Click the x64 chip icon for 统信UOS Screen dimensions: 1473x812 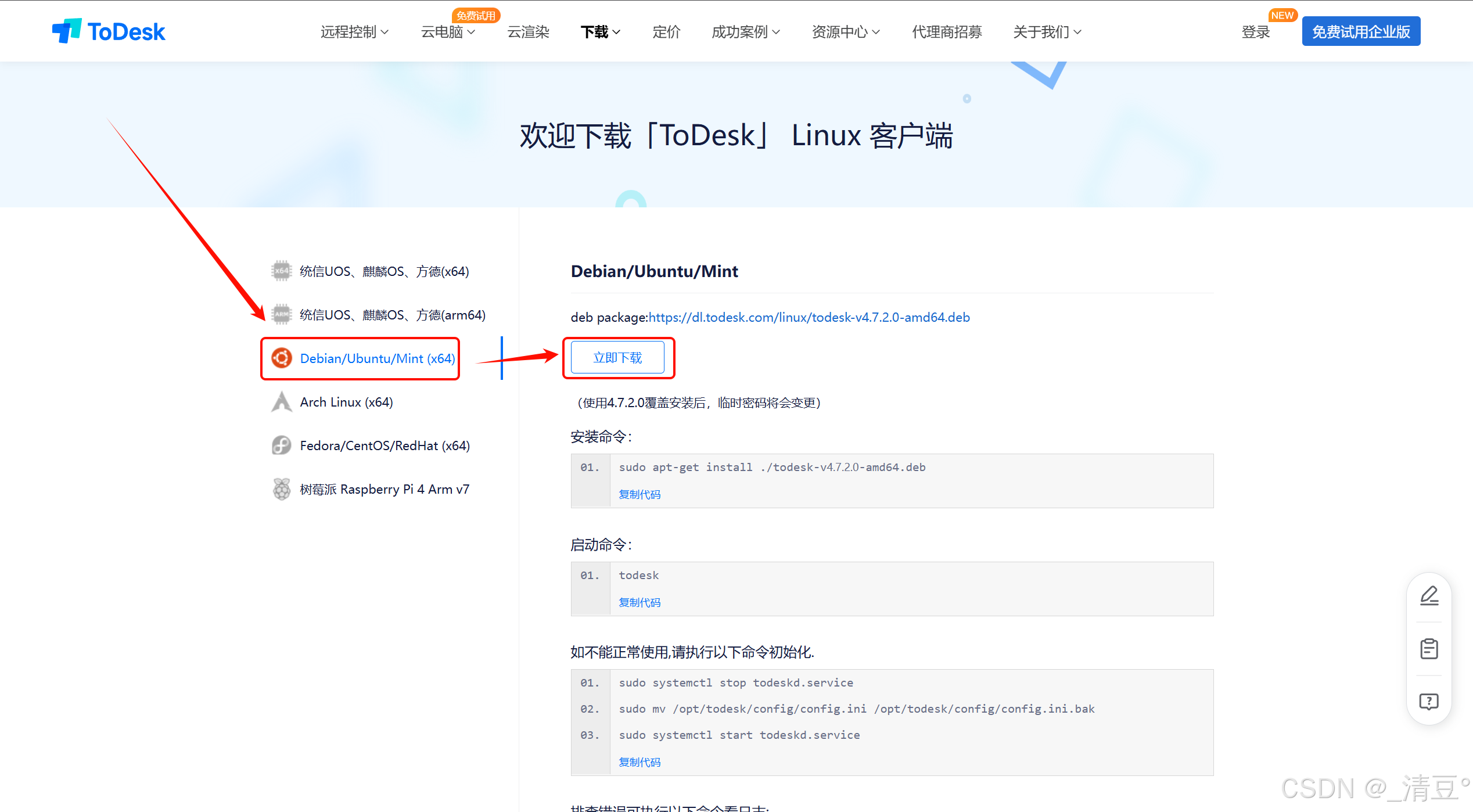282,271
